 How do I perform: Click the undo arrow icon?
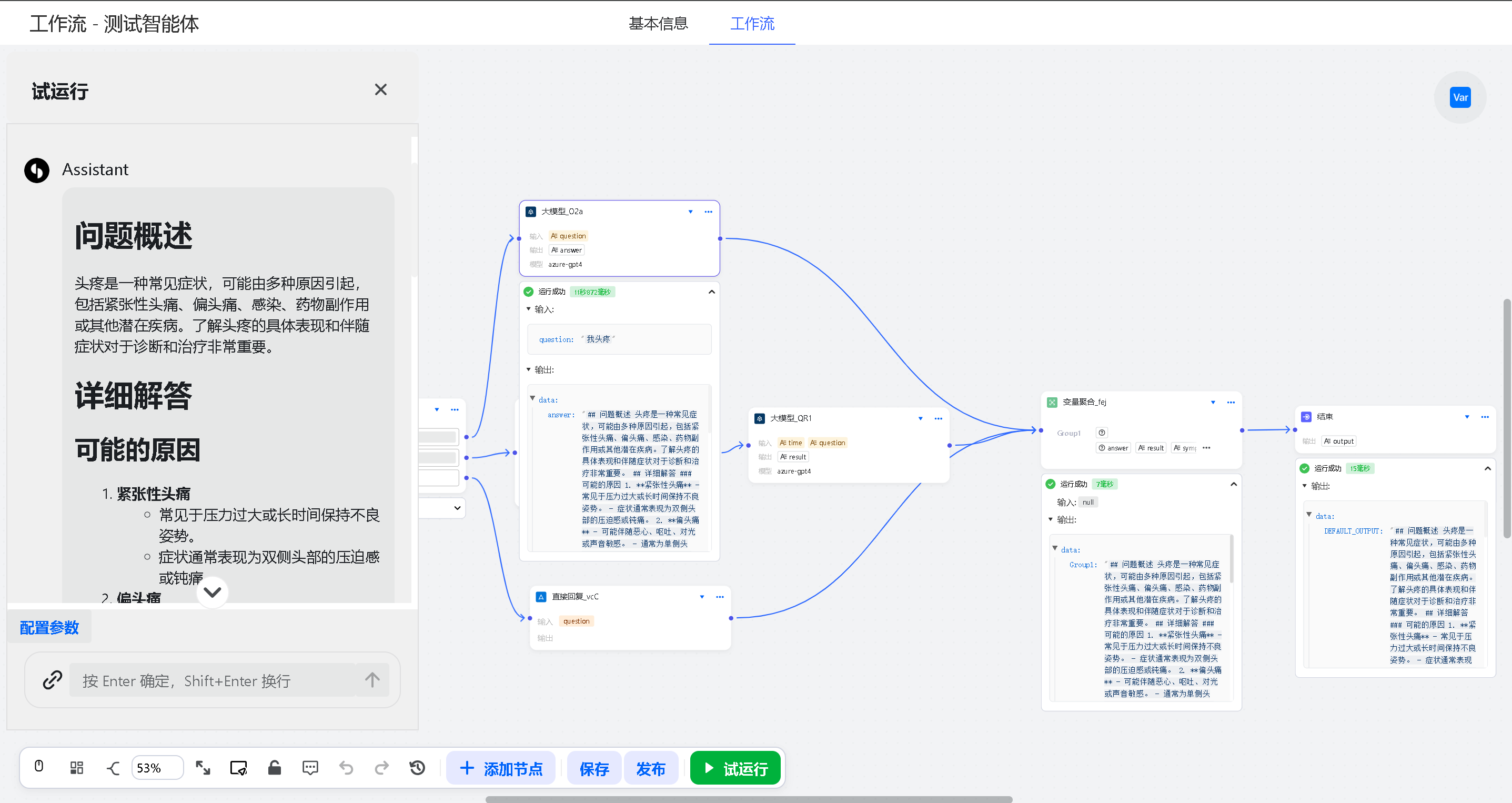(346, 767)
